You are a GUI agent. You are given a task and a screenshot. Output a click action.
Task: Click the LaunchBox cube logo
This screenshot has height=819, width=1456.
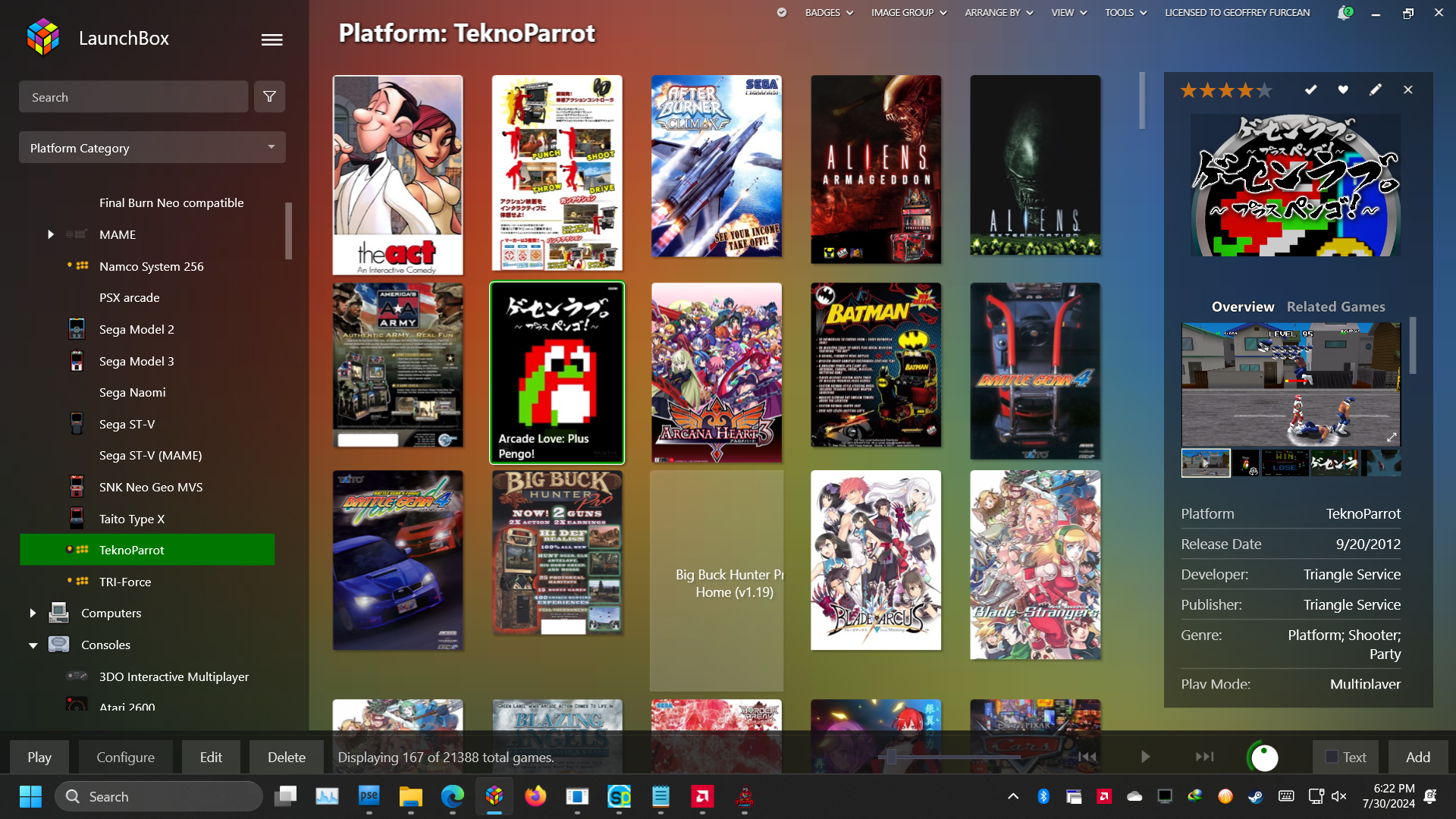pos(42,38)
